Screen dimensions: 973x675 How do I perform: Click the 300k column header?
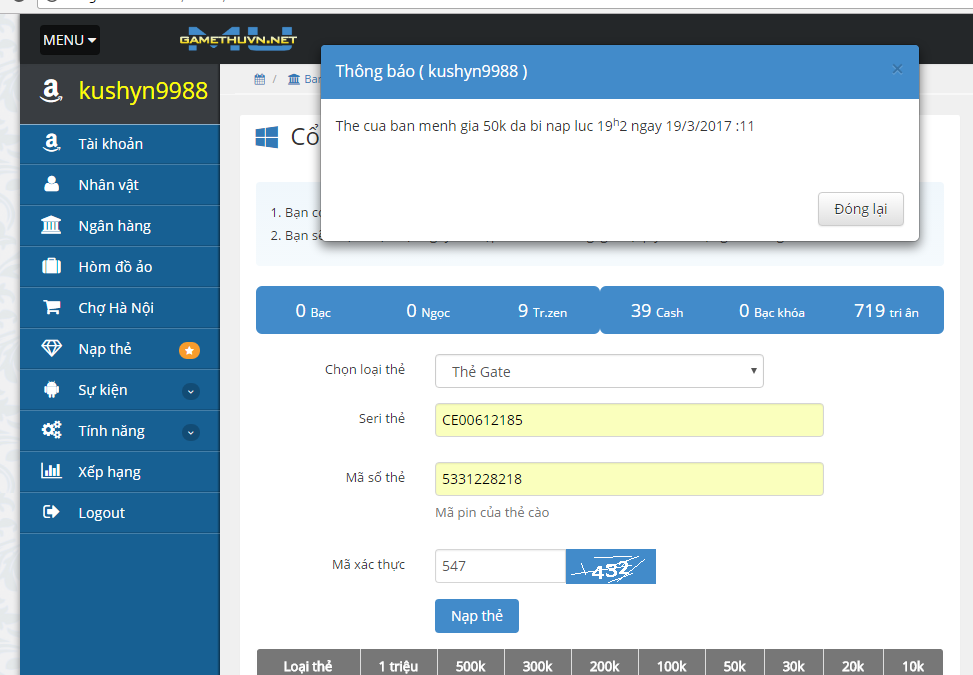(x=538, y=665)
